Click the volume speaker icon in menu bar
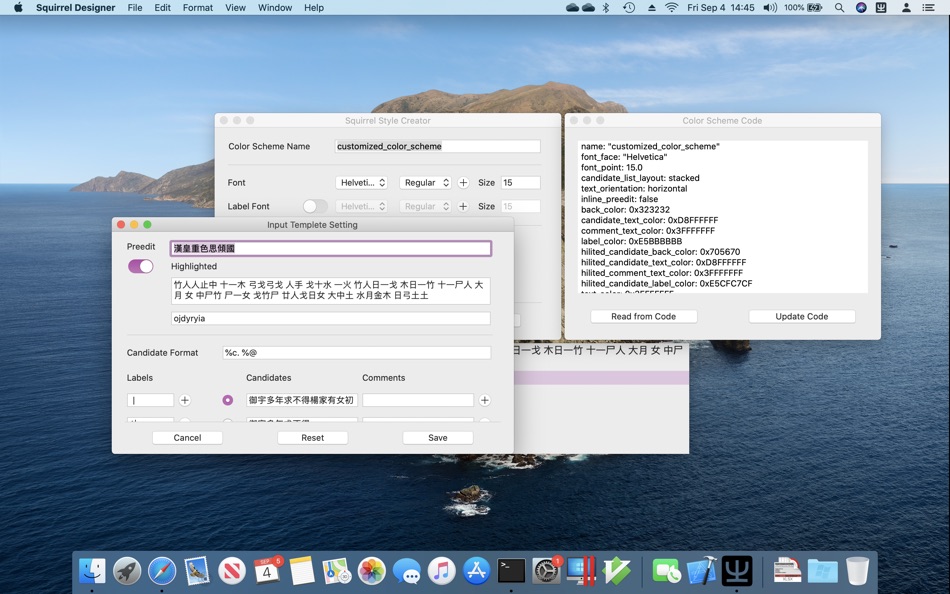 (x=769, y=7)
